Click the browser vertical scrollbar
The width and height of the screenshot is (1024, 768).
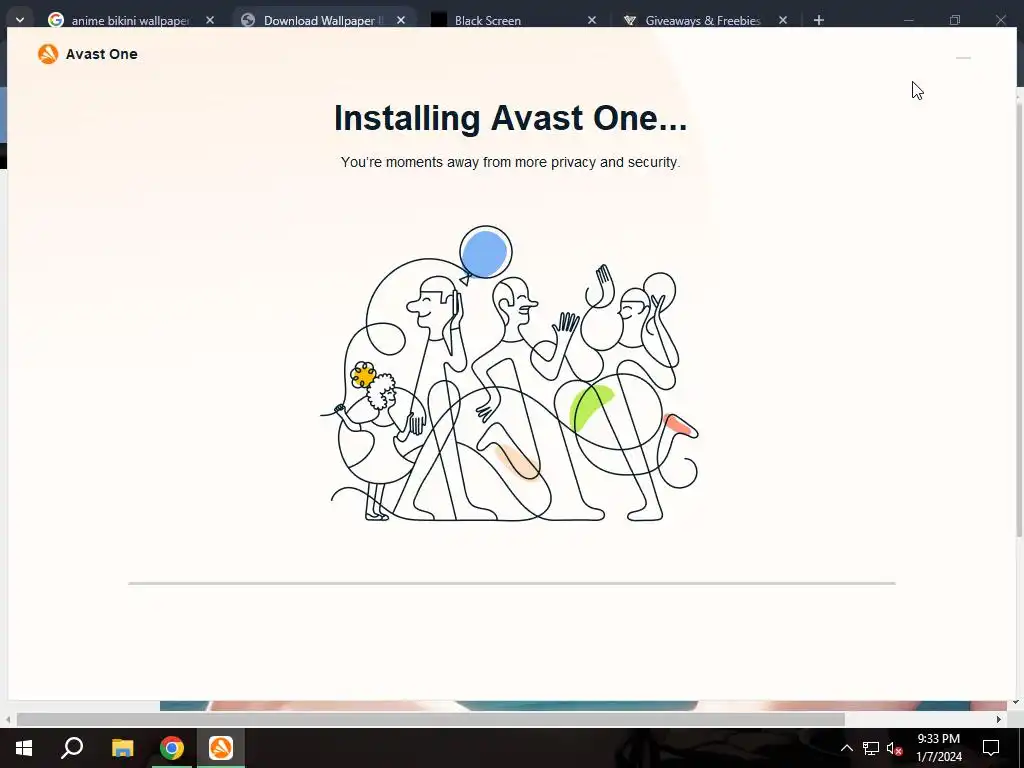[x=1019, y=320]
